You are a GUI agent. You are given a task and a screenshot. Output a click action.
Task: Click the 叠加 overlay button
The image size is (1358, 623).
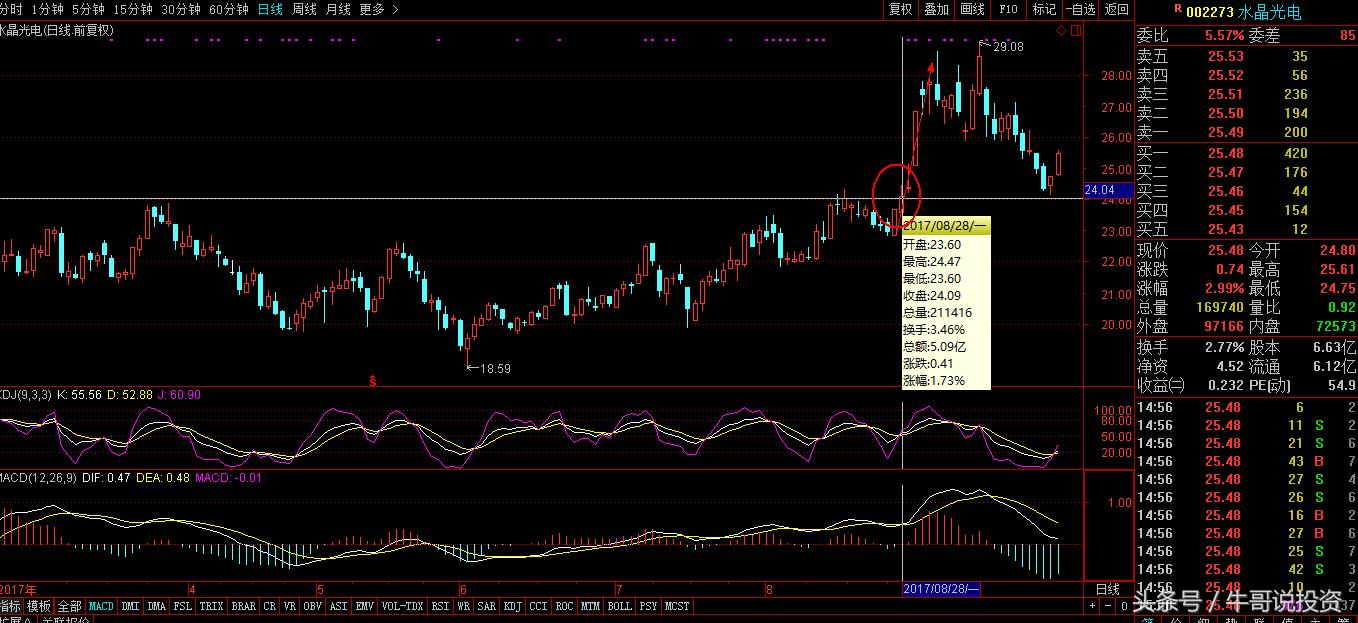coord(936,9)
